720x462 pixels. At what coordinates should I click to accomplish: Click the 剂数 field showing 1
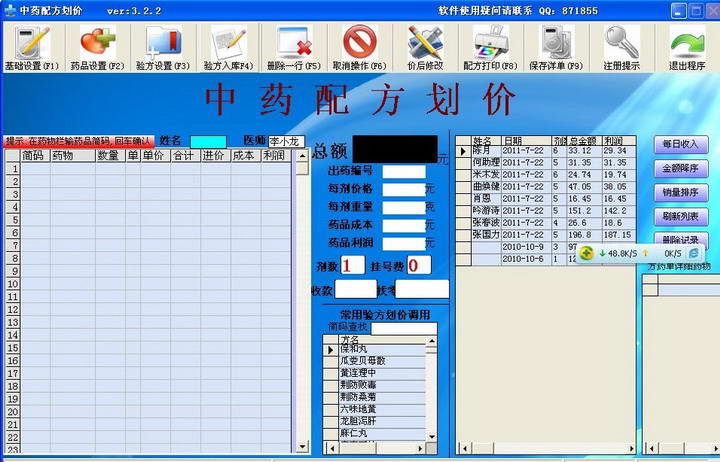tap(352, 265)
